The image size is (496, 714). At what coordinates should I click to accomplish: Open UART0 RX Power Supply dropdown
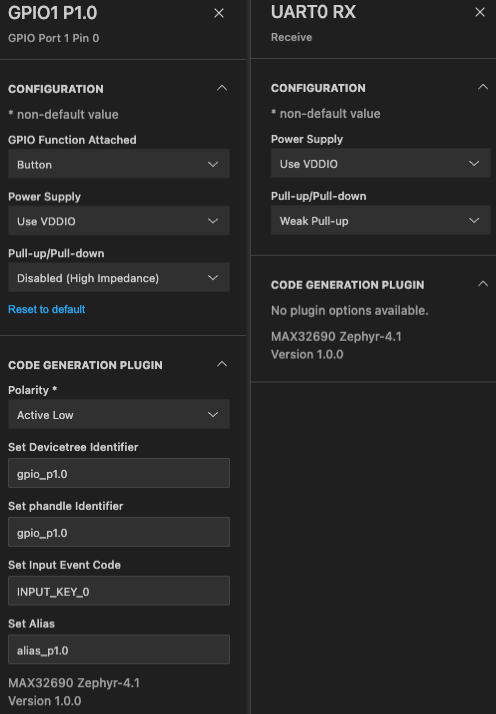click(x=380, y=163)
